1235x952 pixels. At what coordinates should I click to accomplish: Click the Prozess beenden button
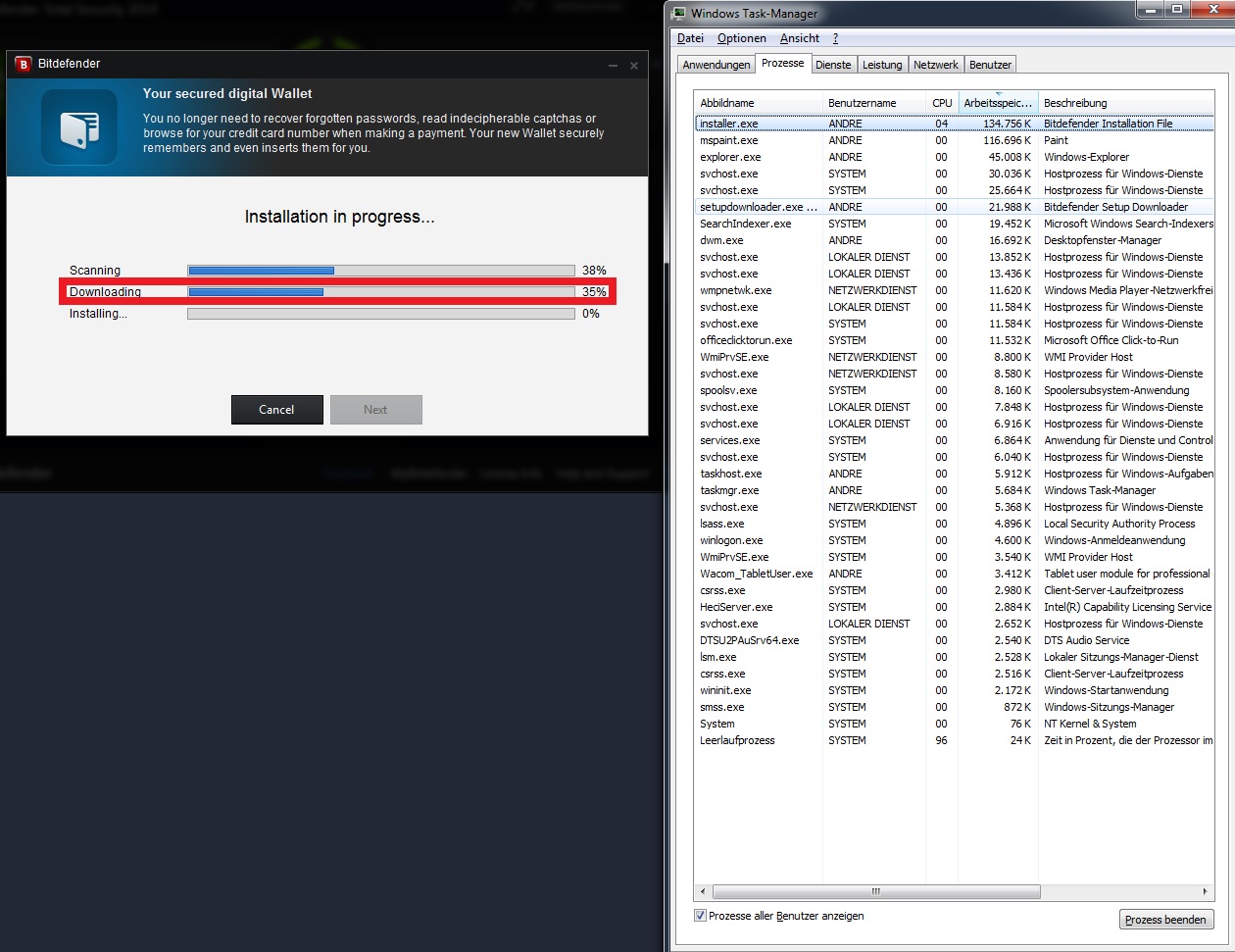pyautogui.click(x=1166, y=920)
